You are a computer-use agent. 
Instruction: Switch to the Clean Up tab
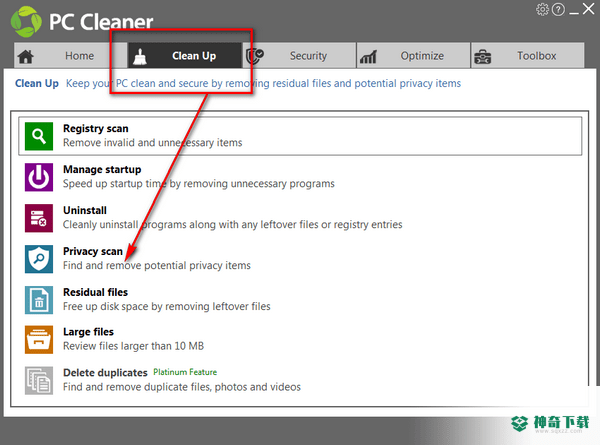coord(185,55)
